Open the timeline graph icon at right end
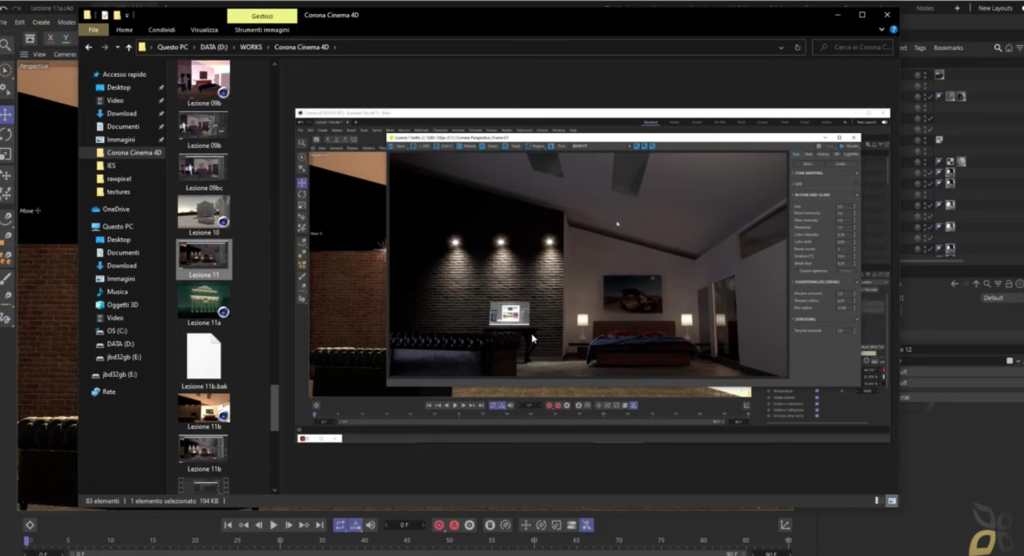Image resolution: width=1024 pixels, height=556 pixels. [x=785, y=525]
